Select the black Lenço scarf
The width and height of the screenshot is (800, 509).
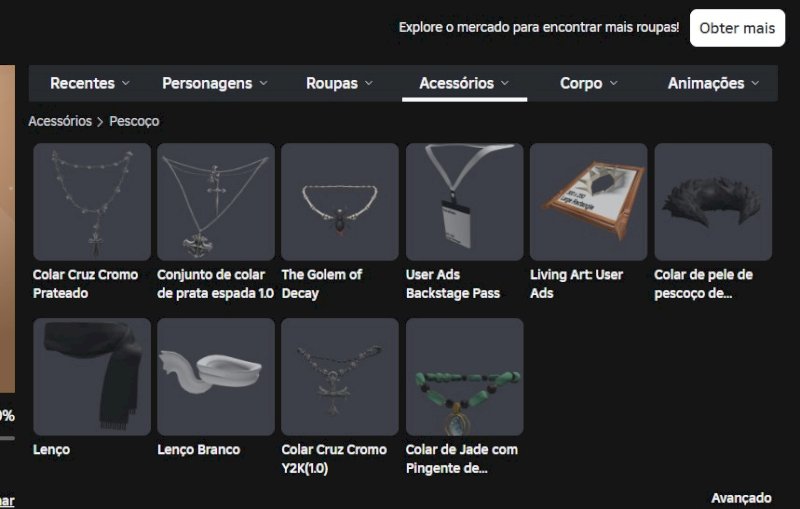(92, 376)
